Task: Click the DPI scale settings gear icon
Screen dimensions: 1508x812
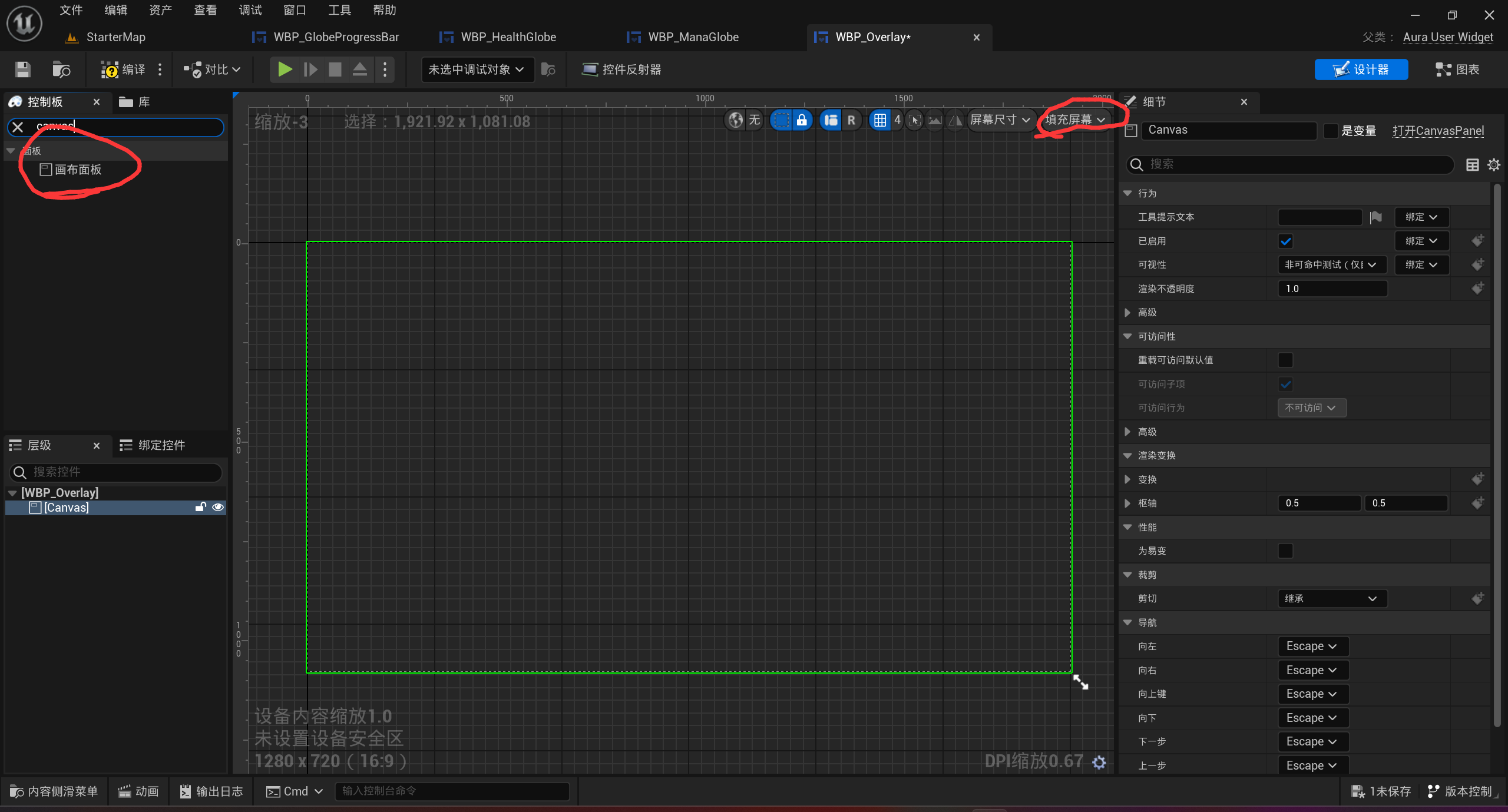Action: (1099, 763)
